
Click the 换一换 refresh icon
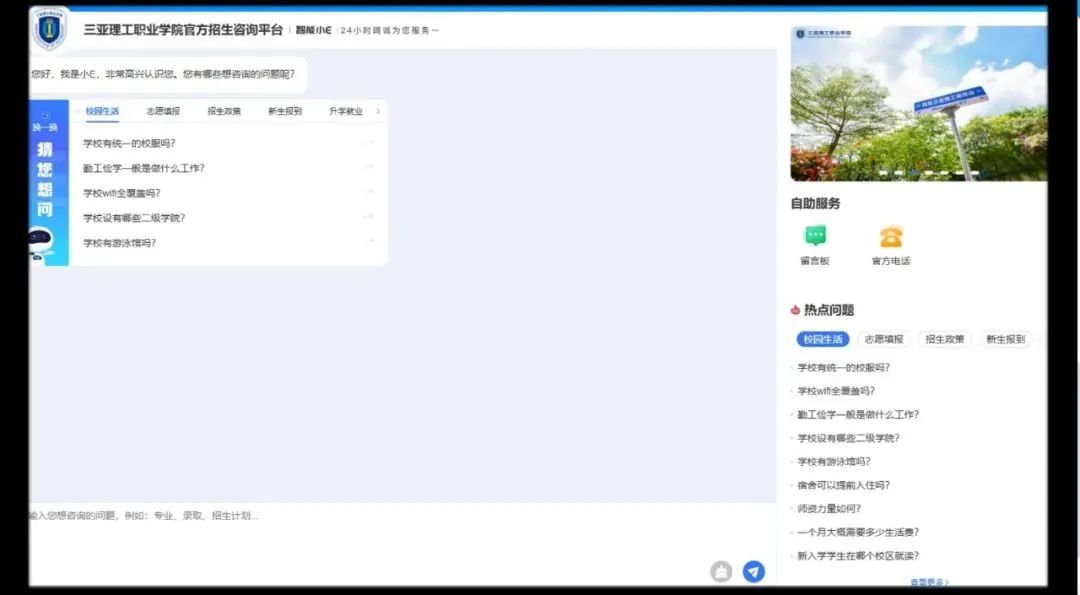pyautogui.click(x=45, y=116)
